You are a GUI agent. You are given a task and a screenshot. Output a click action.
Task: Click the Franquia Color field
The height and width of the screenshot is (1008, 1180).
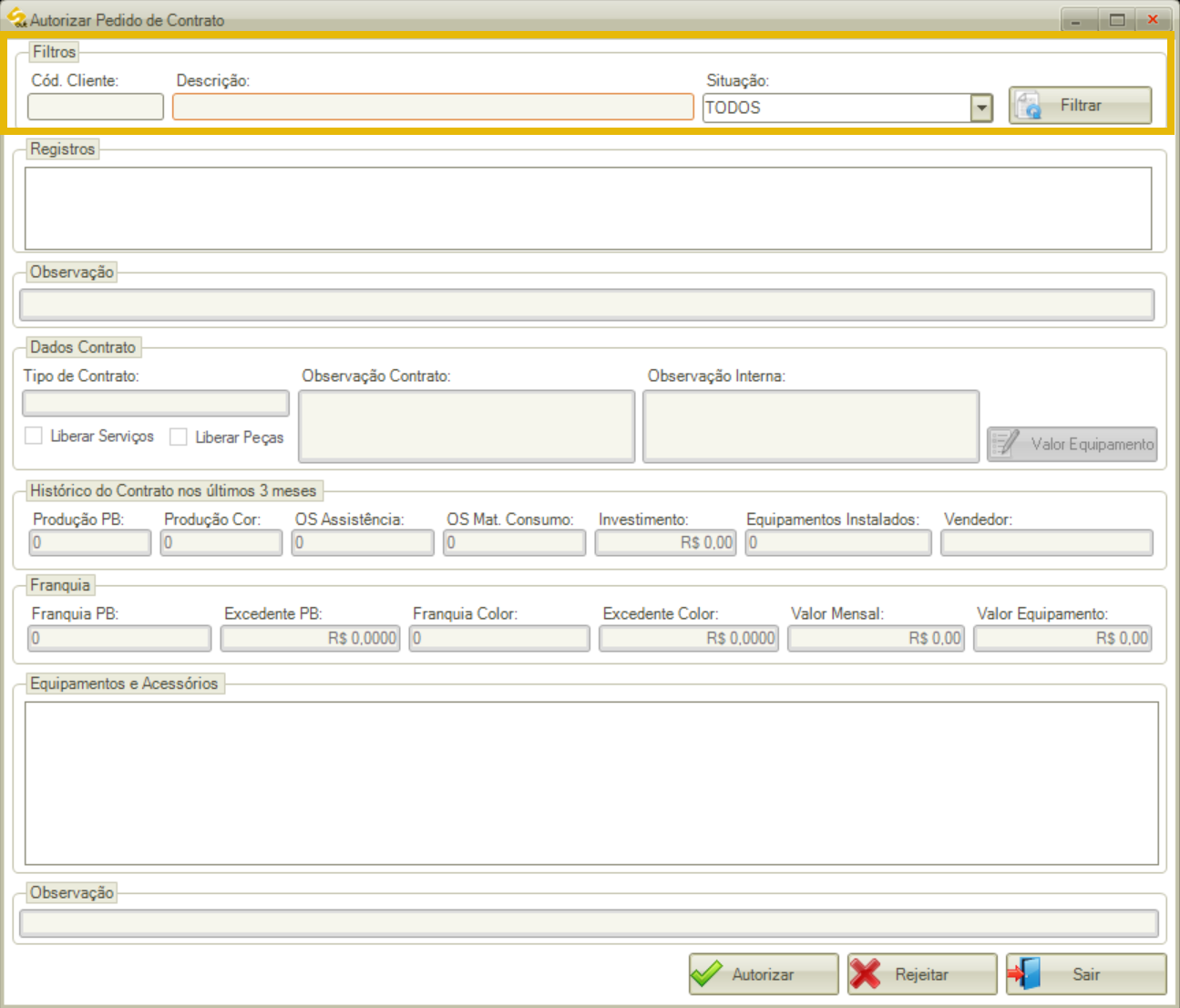499,638
